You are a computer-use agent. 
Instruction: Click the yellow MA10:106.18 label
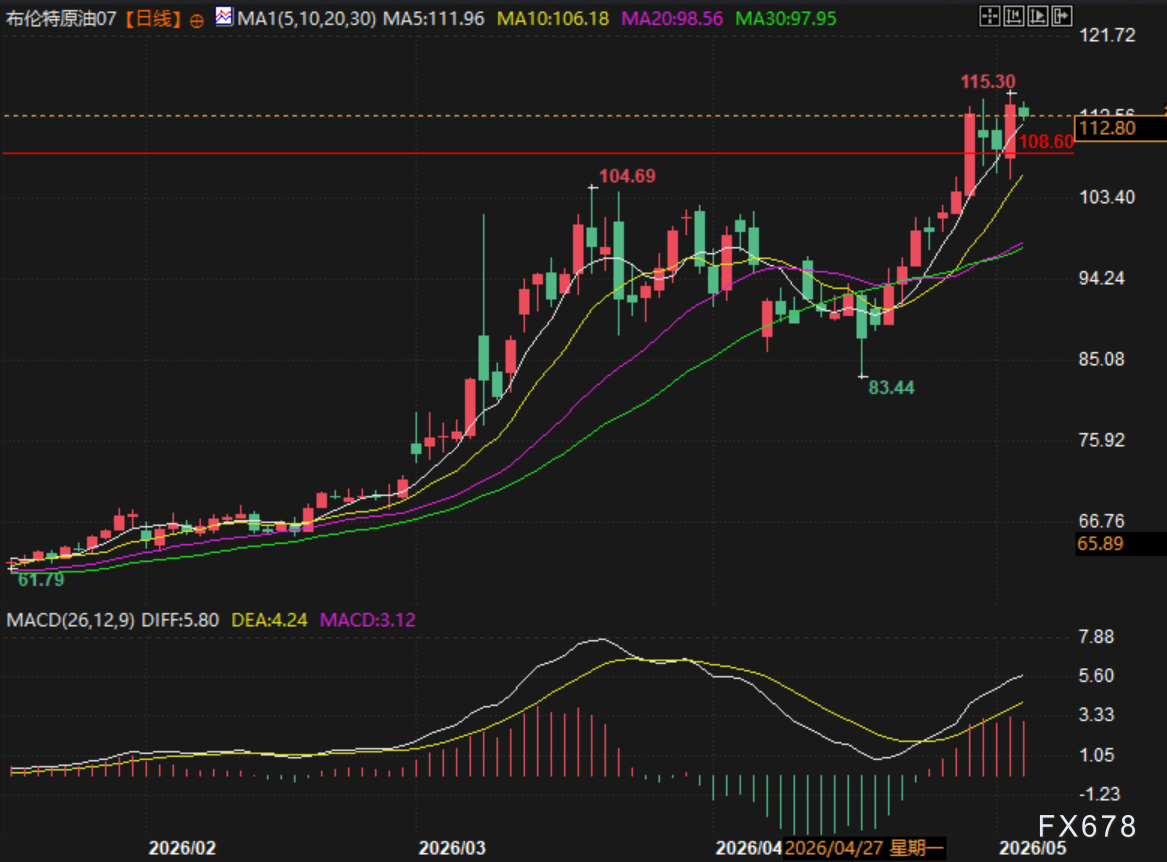pos(552,19)
